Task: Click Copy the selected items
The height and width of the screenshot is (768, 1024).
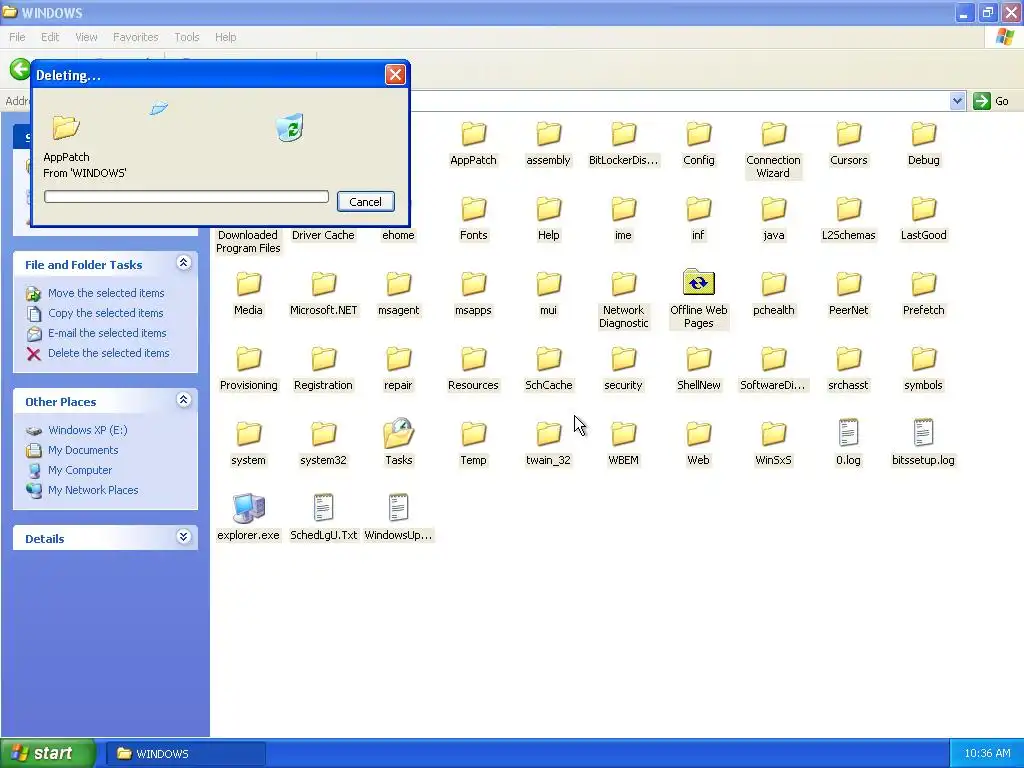Action: 106,313
